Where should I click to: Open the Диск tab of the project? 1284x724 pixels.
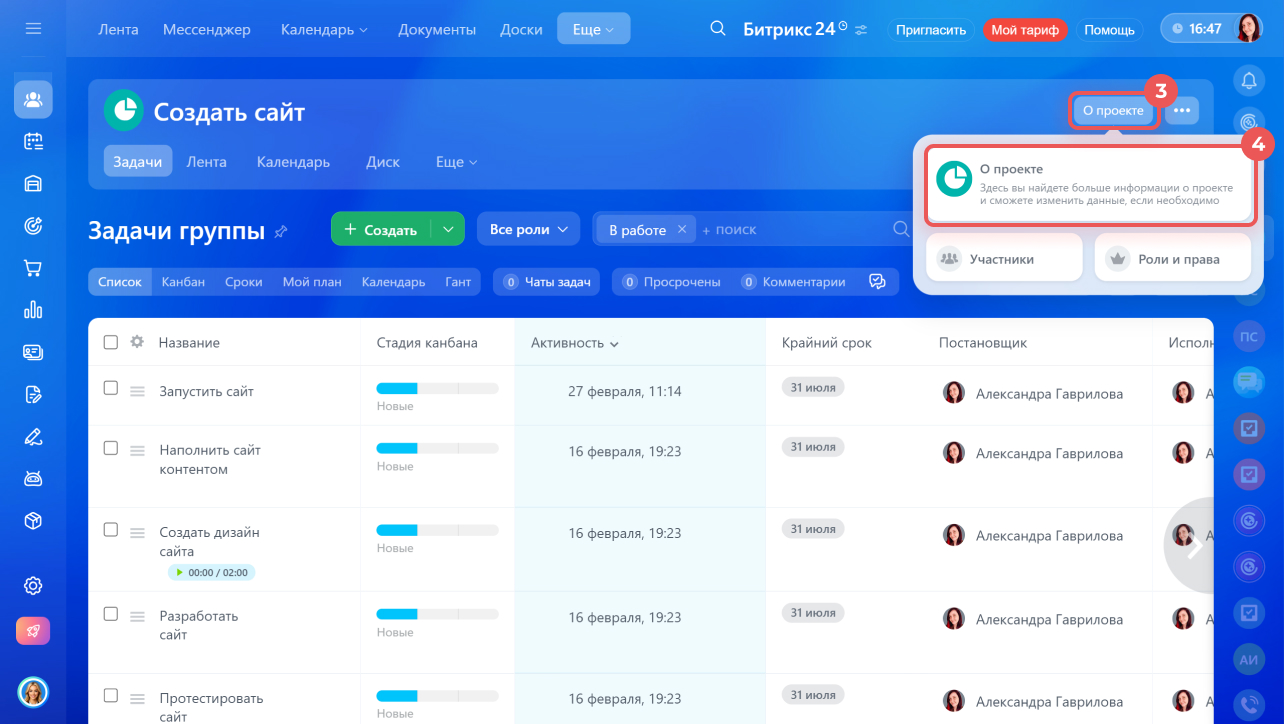click(x=383, y=162)
